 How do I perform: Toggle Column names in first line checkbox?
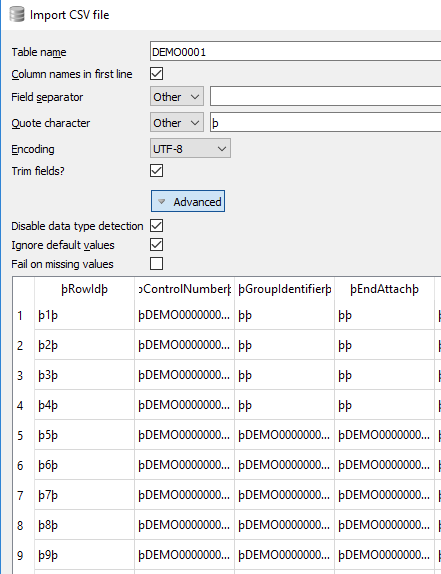pos(157,74)
